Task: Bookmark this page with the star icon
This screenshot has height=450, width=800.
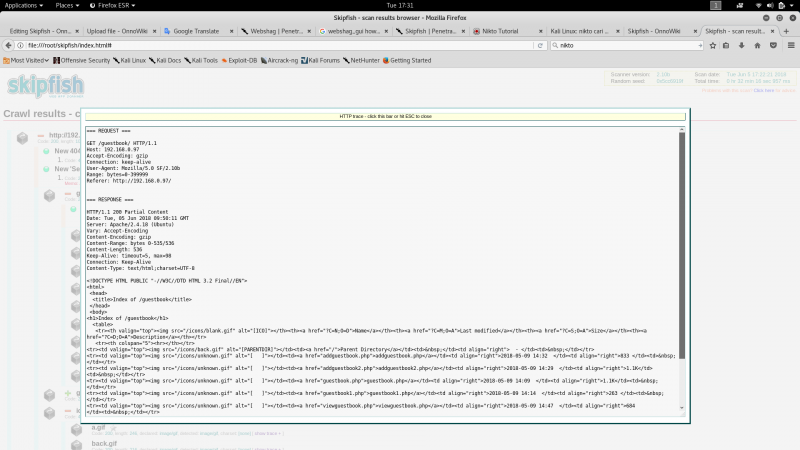Action: pyautogui.click(x=713, y=45)
